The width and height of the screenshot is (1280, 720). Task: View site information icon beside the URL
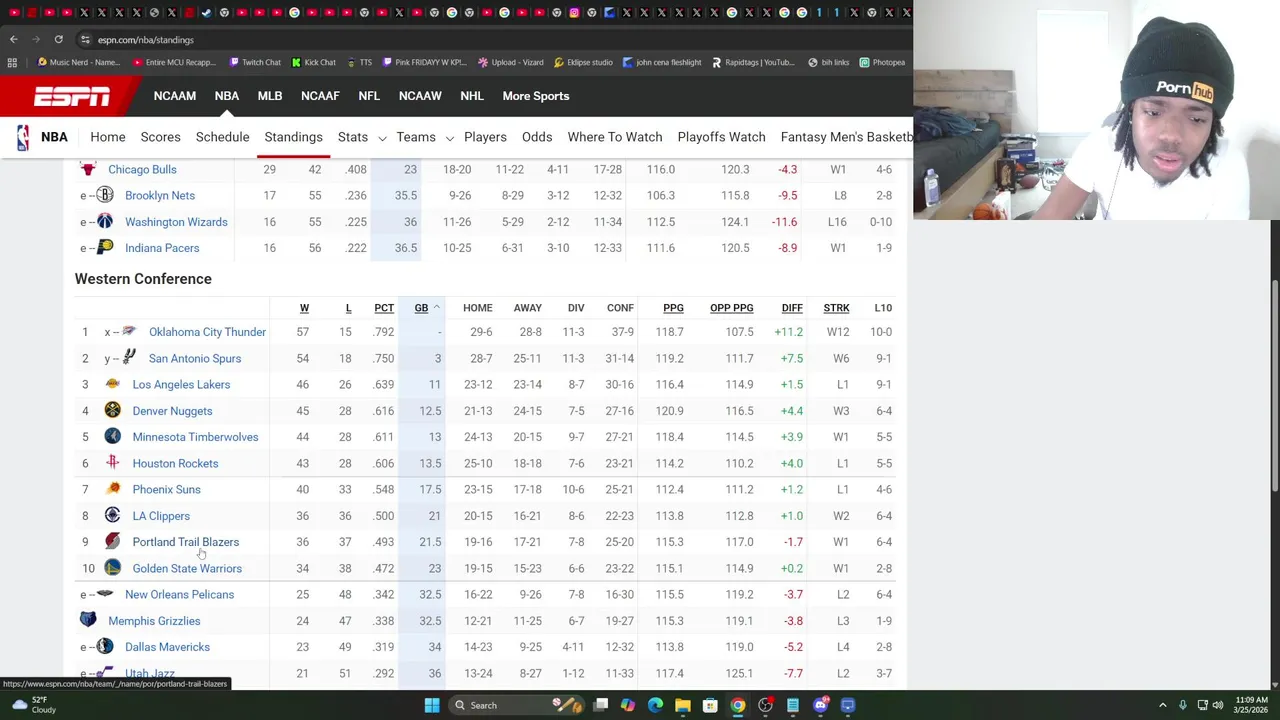click(85, 39)
